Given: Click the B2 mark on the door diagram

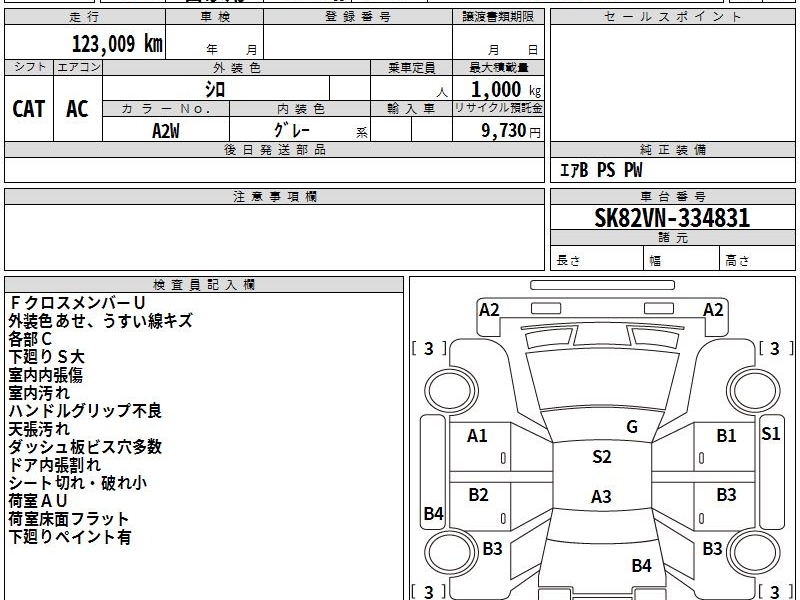Looking at the screenshot, I should coord(478,495).
